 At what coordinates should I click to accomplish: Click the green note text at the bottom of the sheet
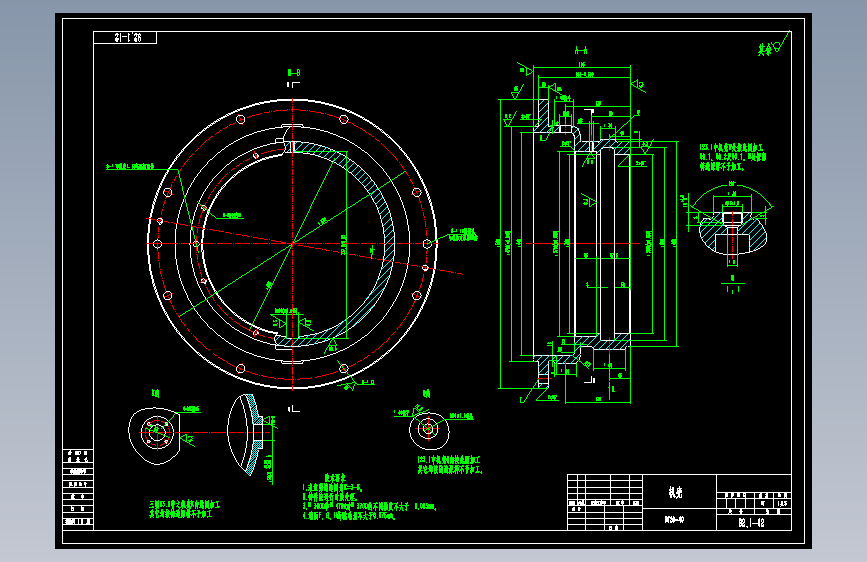(x=184, y=509)
